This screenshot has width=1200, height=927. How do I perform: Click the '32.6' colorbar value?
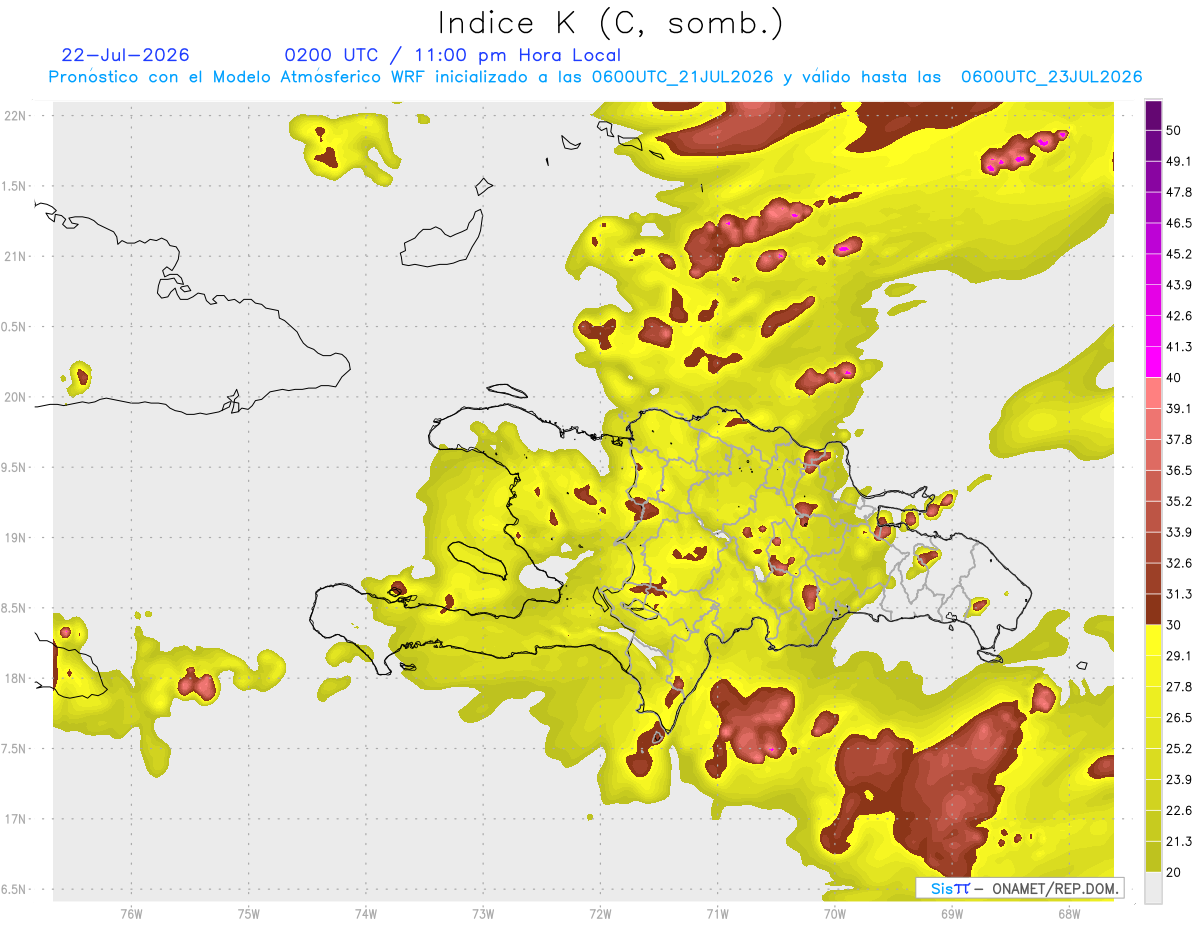coord(1178,563)
